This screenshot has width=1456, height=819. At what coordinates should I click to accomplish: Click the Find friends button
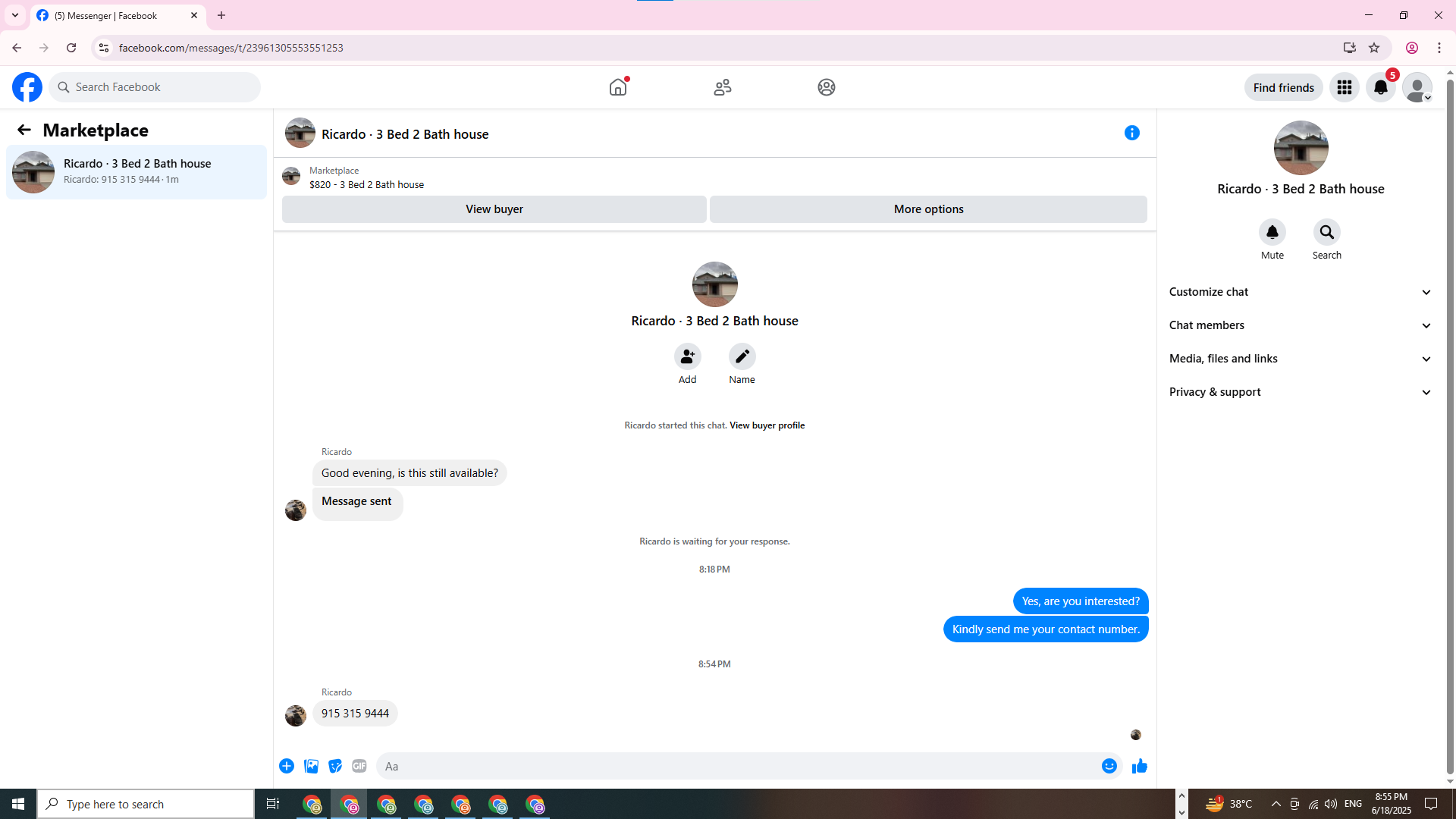tap(1284, 87)
